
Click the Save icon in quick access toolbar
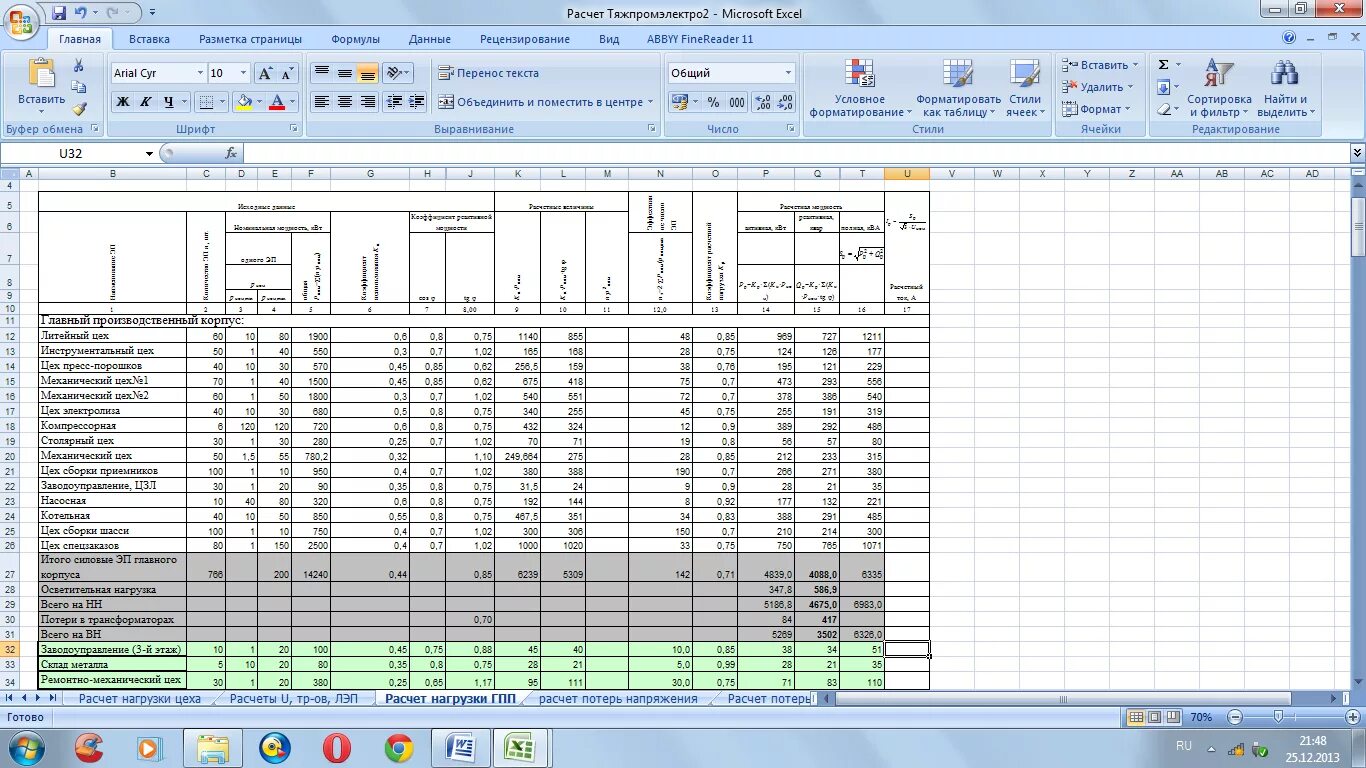pyautogui.click(x=59, y=13)
